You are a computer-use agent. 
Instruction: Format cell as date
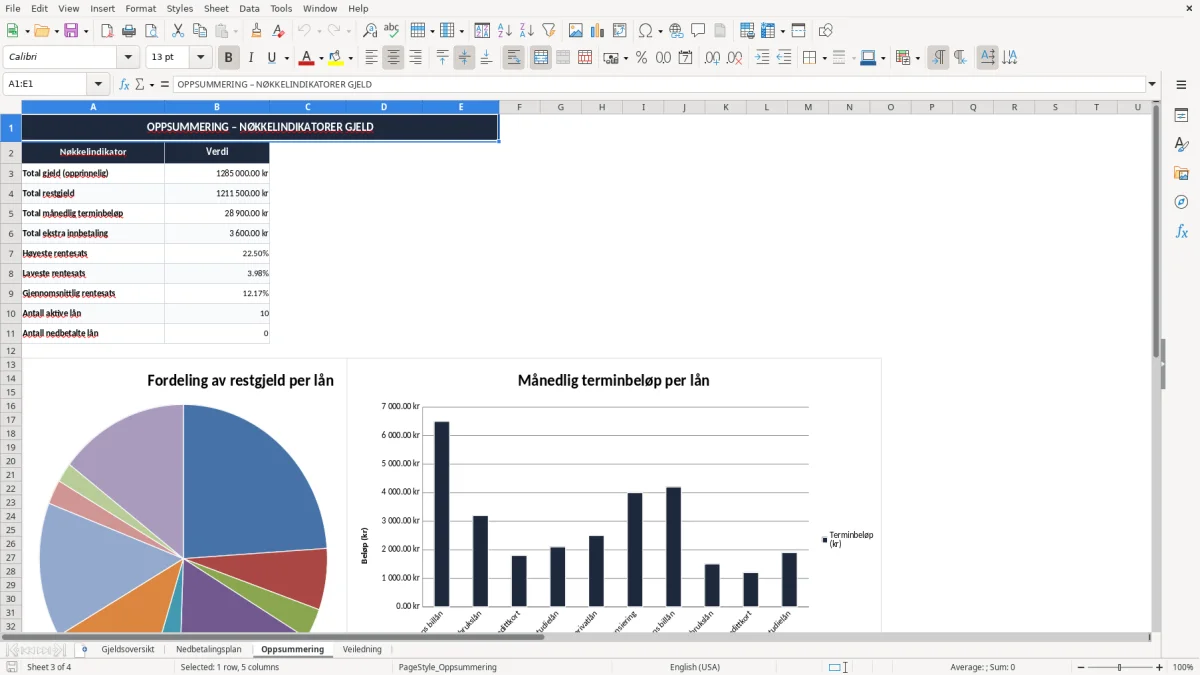coord(686,58)
